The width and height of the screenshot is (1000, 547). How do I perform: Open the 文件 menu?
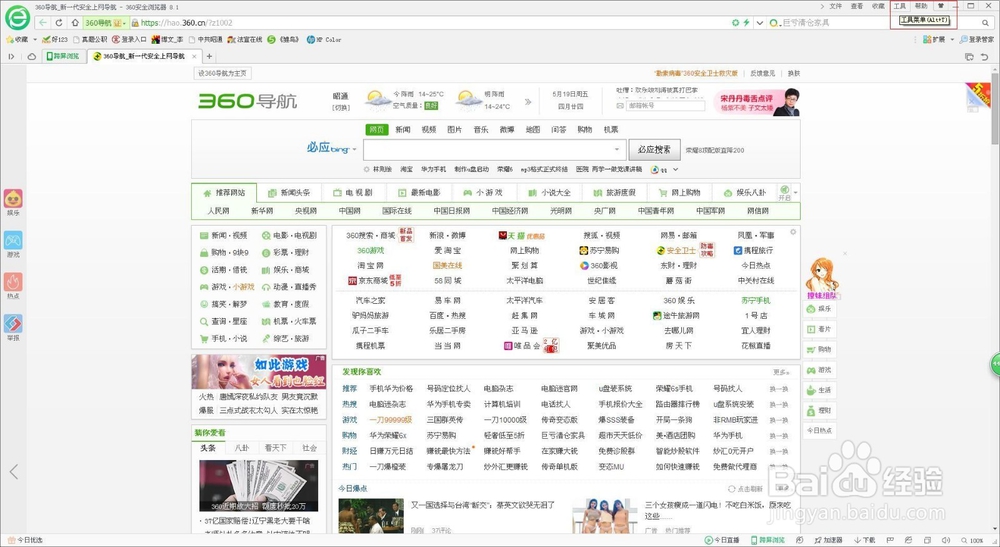click(835, 6)
